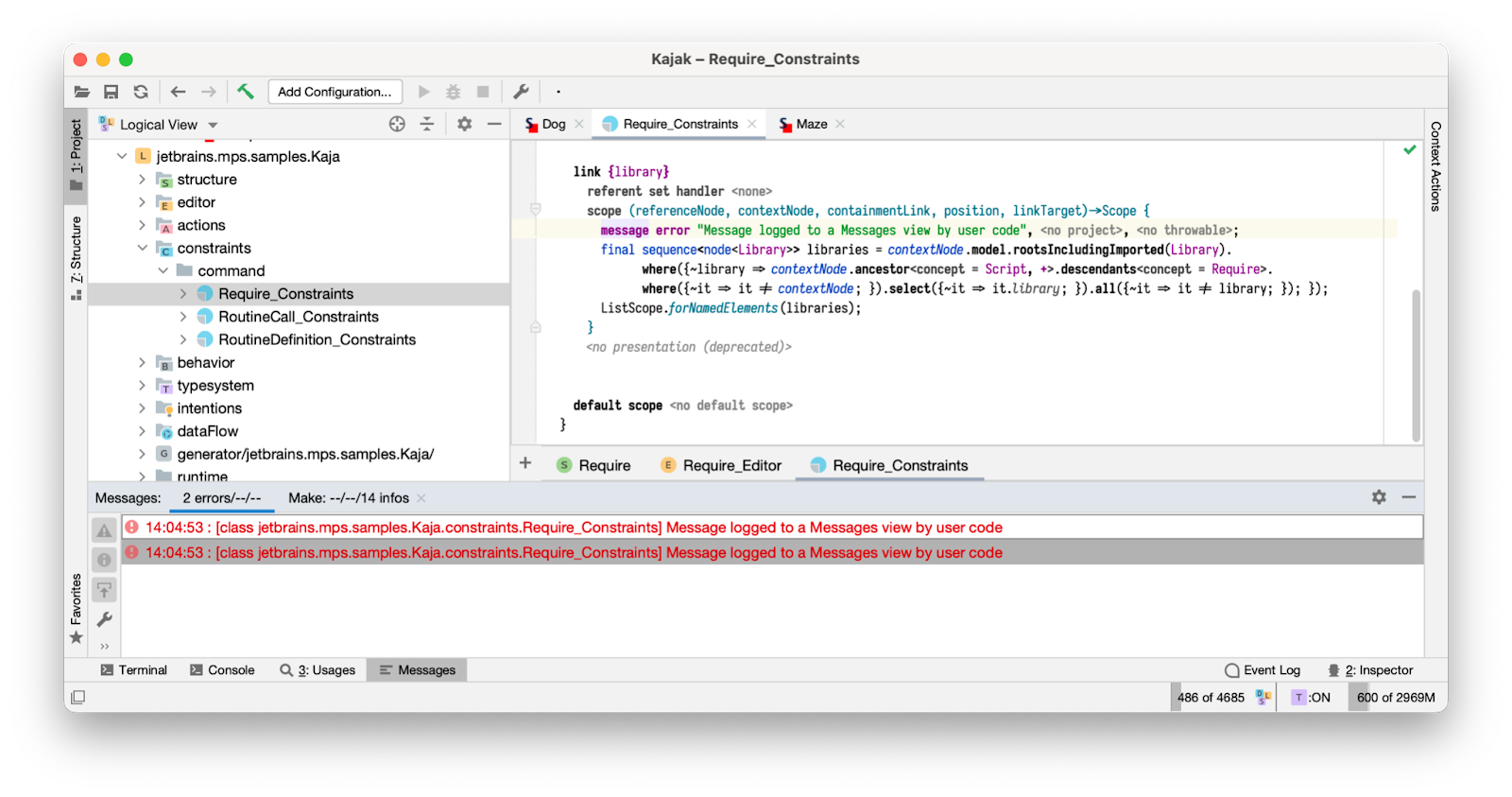1512x797 pixels.
Task: Open Messages panel gear settings
Action: point(1379,497)
